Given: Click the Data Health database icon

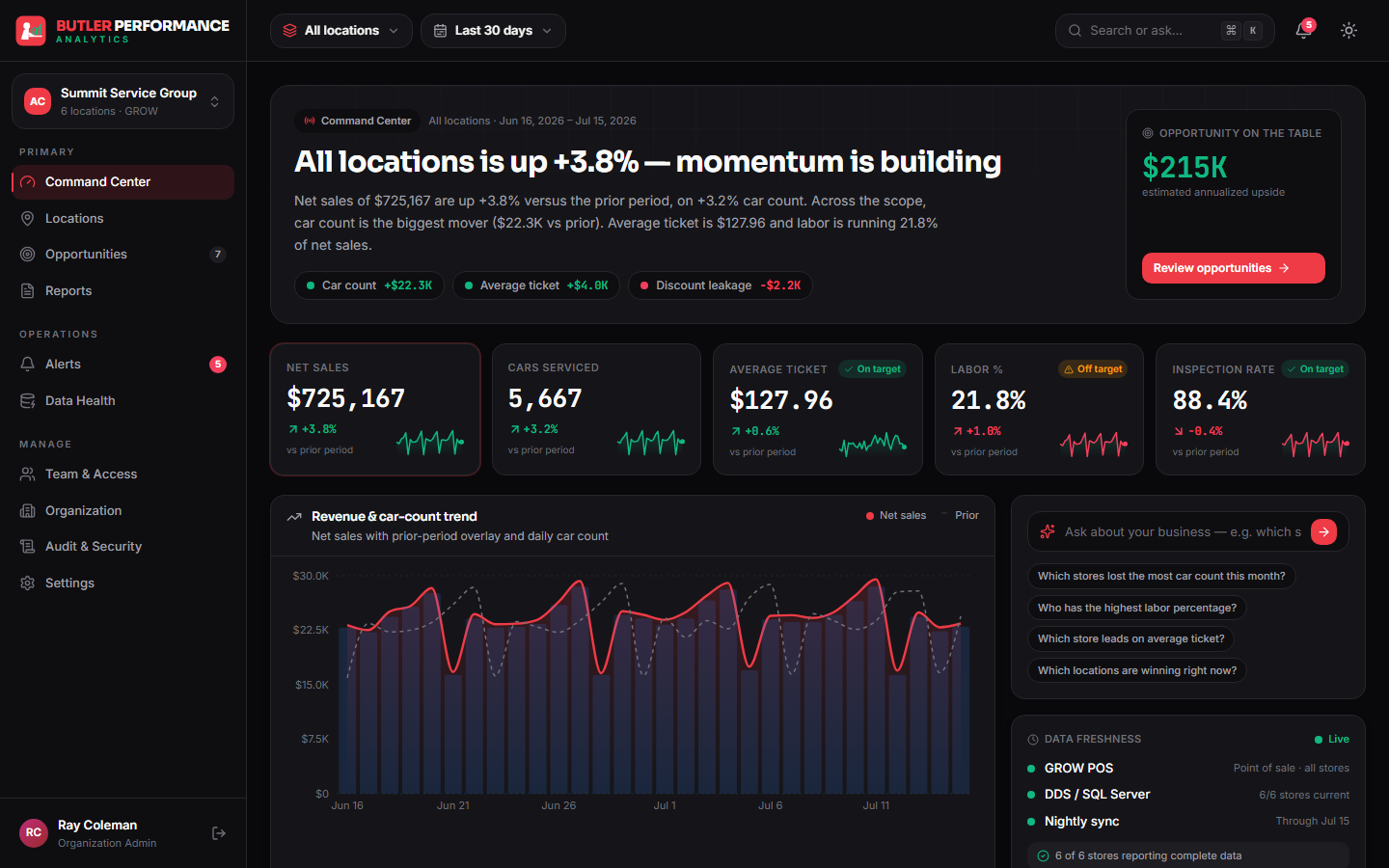Looking at the screenshot, I should pyautogui.click(x=28, y=401).
